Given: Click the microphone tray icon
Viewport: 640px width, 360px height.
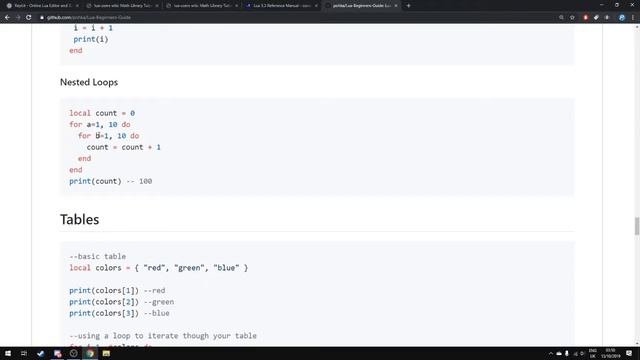Looking at the screenshot, I should point(567,353).
